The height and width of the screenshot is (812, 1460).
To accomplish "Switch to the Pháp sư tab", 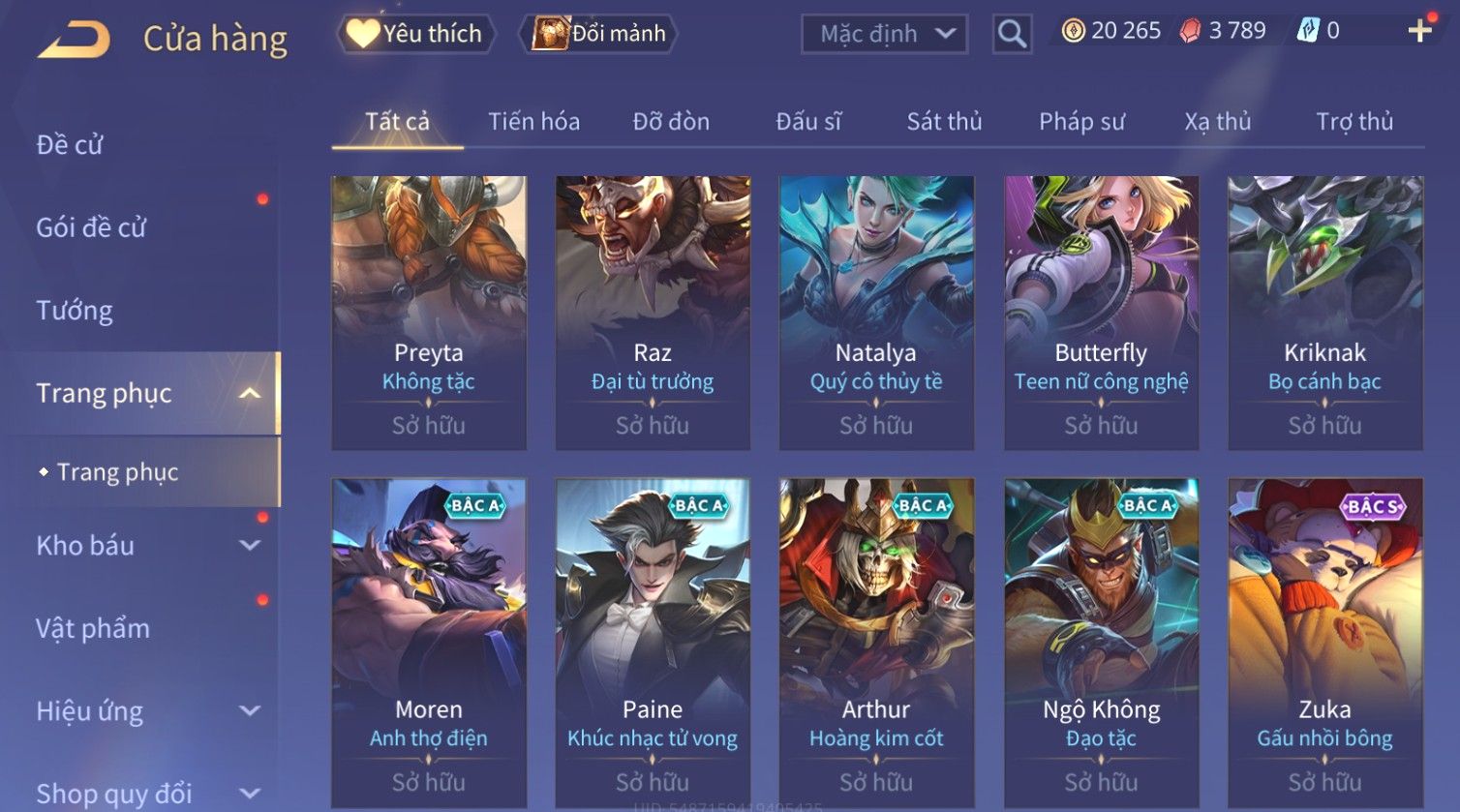I will tap(1081, 122).
